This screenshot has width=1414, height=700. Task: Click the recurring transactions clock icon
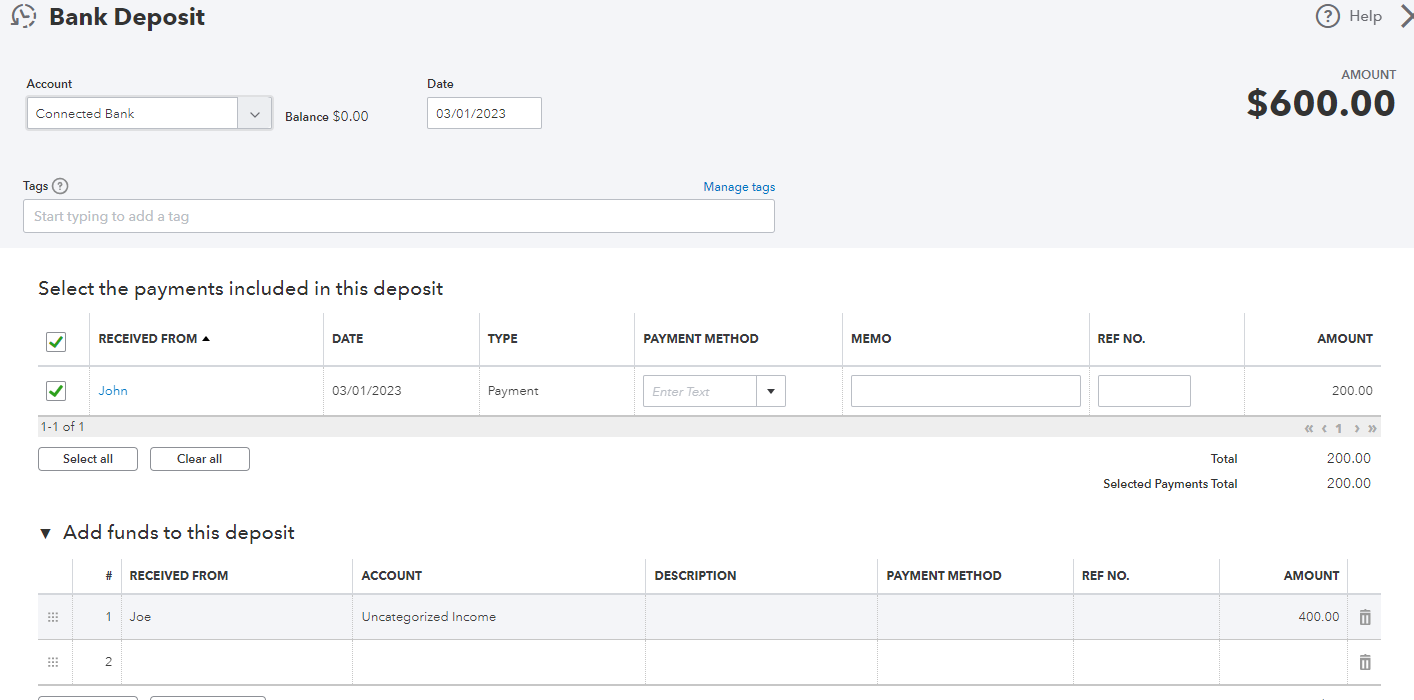[24, 16]
